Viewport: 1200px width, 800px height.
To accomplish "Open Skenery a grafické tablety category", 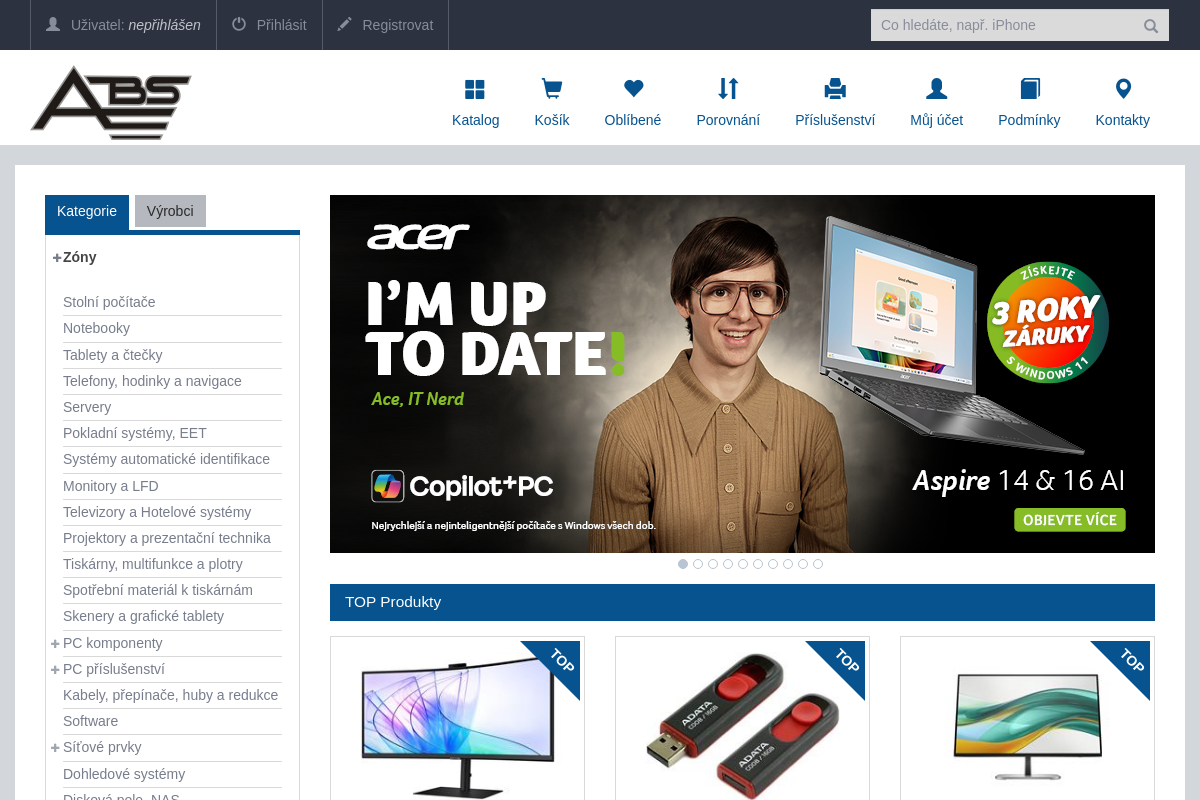I will click(x=143, y=616).
